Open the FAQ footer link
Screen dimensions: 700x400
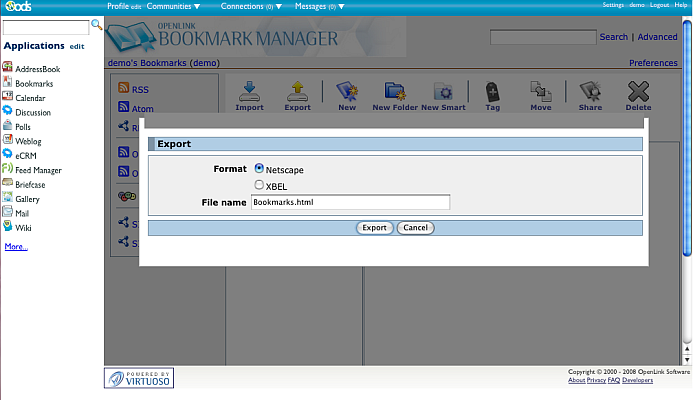point(614,380)
